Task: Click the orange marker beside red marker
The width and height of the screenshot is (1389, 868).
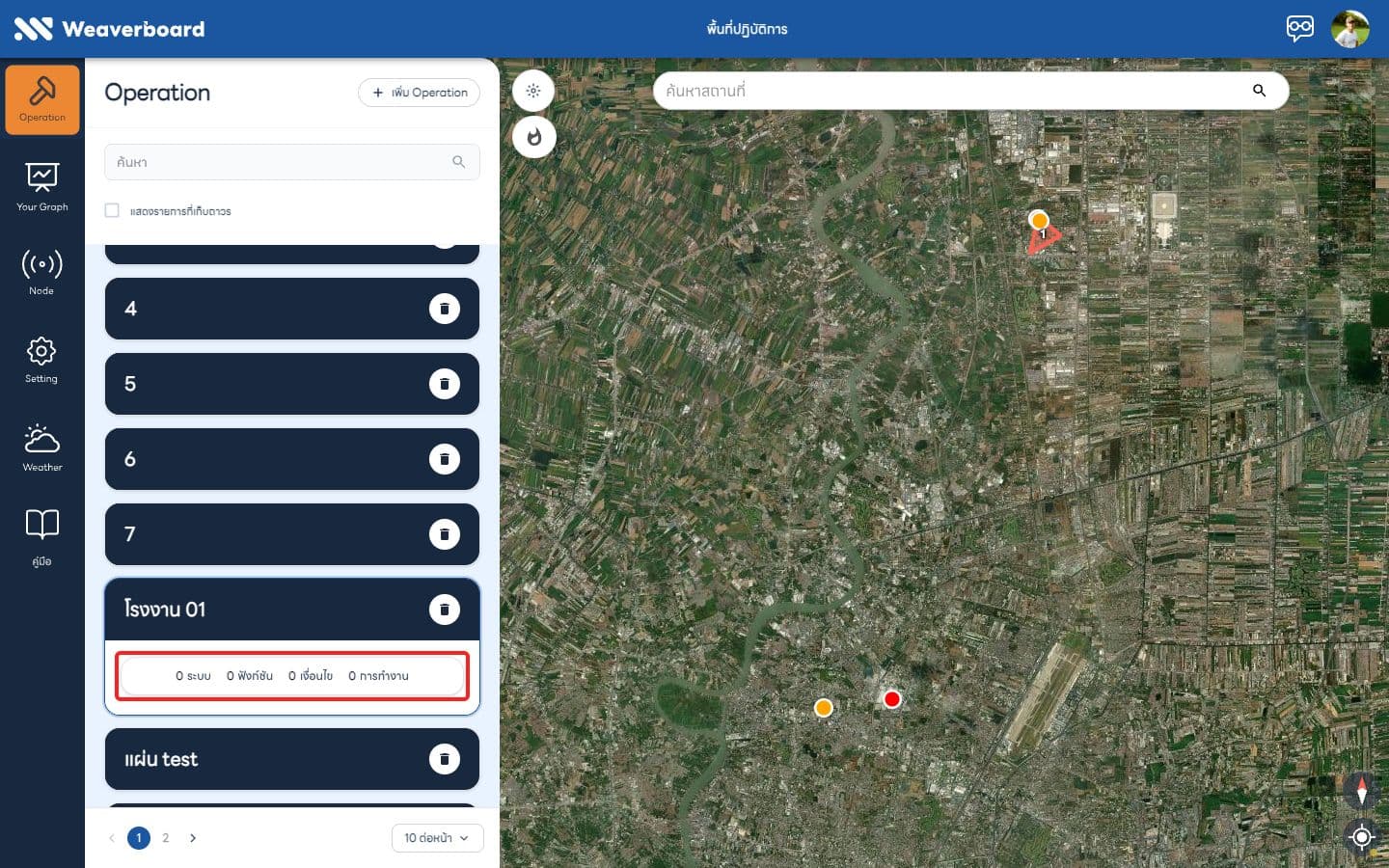Action: pos(823,708)
